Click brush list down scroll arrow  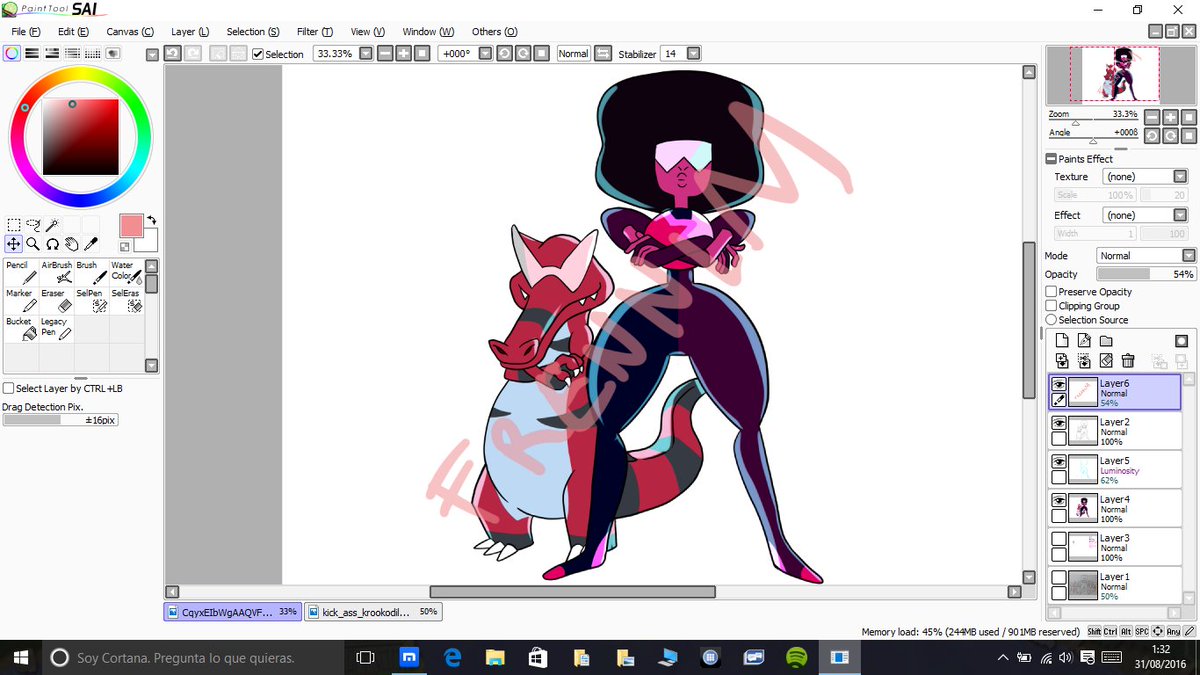tap(152, 366)
